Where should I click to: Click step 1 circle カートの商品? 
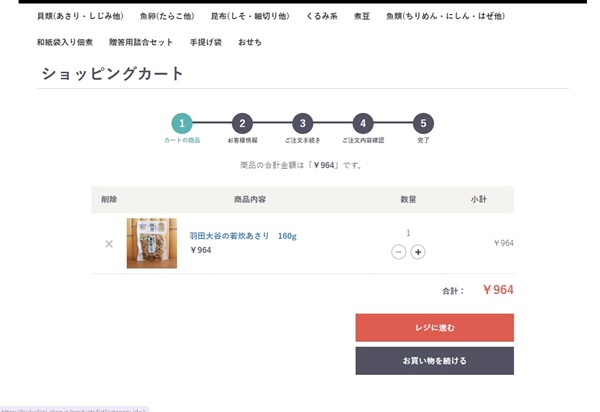click(182, 123)
